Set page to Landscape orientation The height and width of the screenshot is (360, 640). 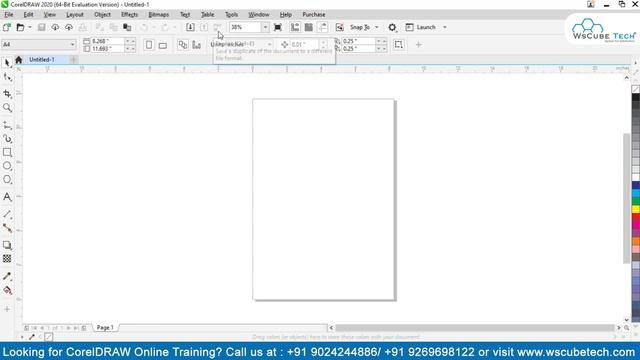tap(163, 44)
